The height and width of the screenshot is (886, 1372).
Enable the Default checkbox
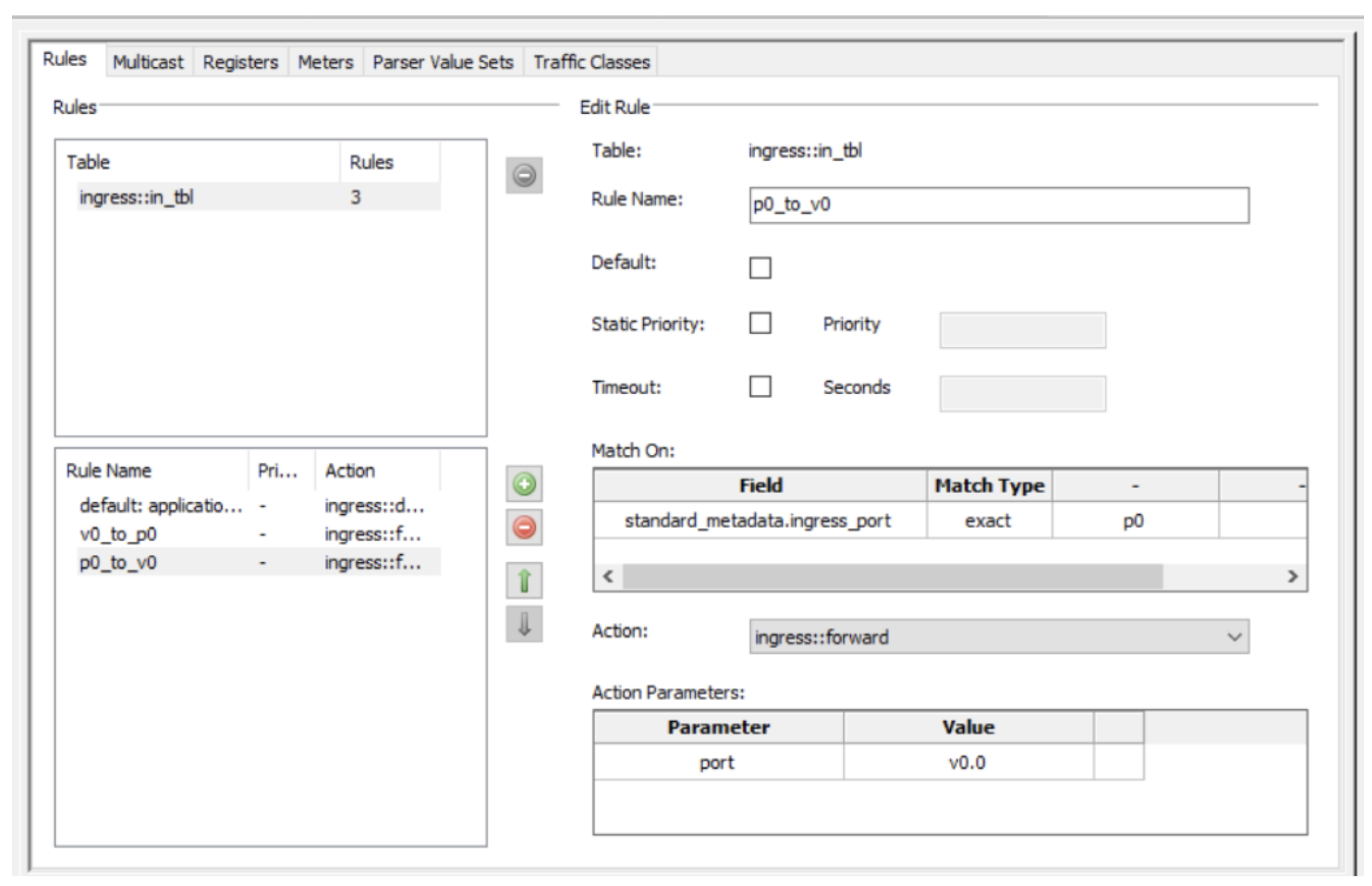[x=760, y=268]
